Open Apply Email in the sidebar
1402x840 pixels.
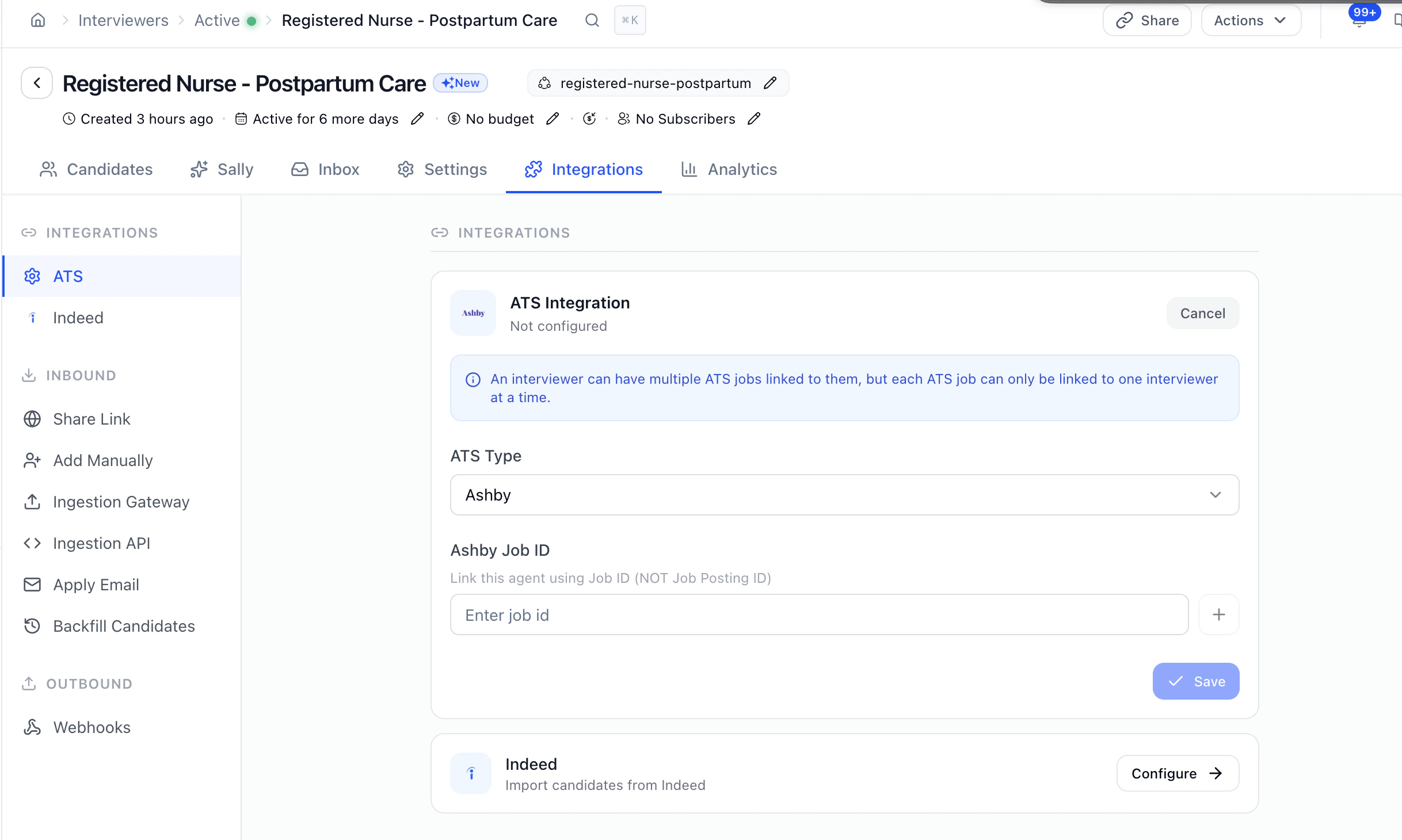click(121, 585)
